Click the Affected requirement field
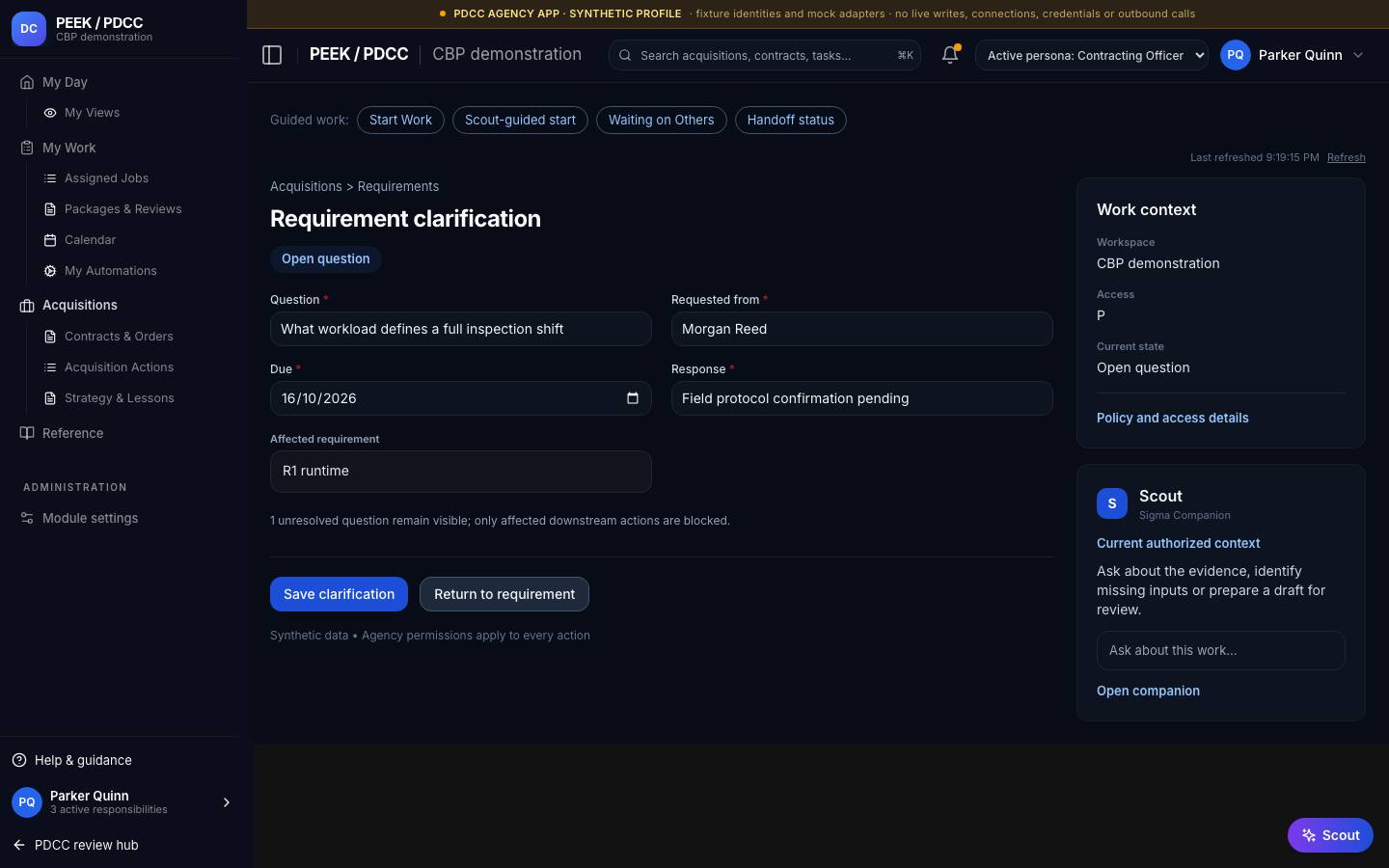This screenshot has width=1389, height=868. coord(461,472)
